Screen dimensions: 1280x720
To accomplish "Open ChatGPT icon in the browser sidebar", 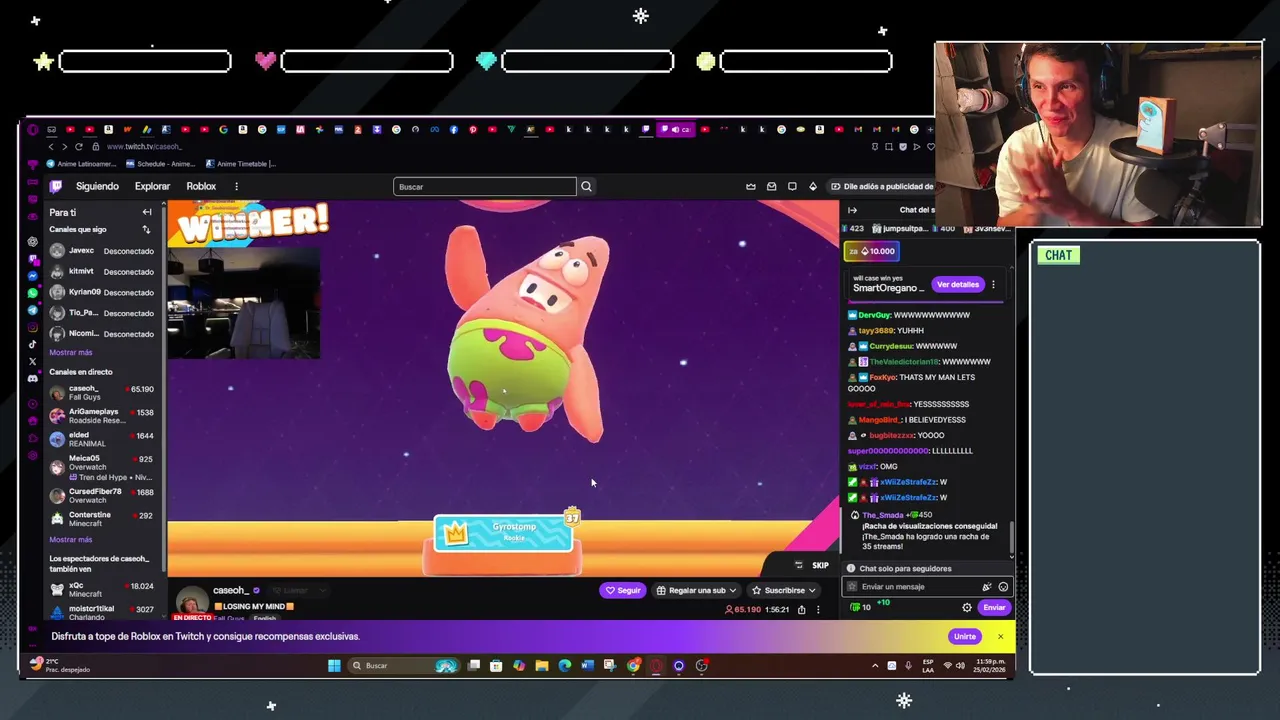I will (32, 242).
